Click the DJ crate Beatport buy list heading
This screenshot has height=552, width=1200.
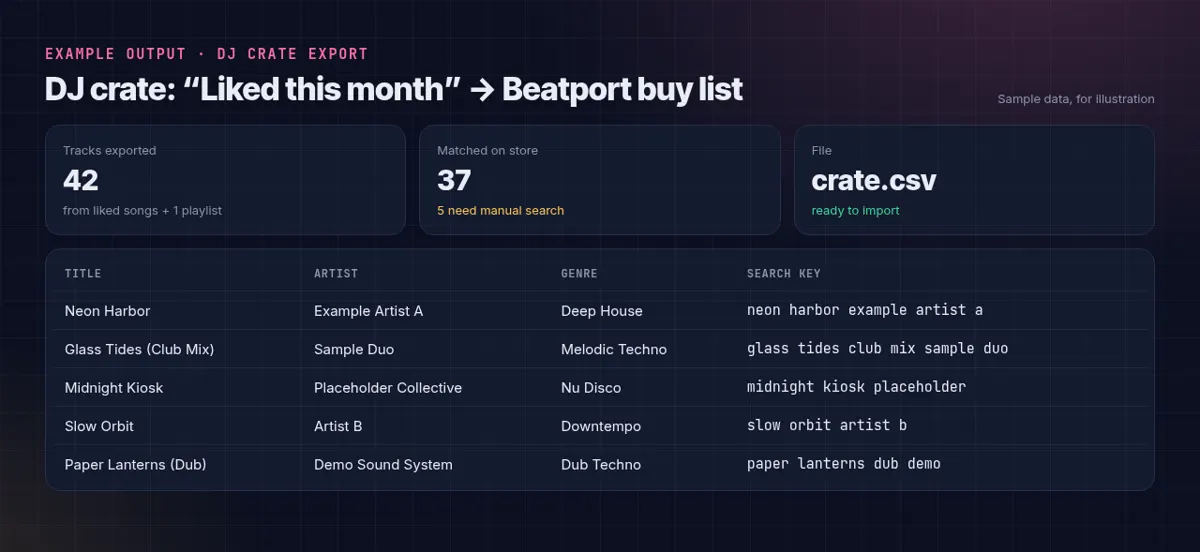tap(393, 89)
